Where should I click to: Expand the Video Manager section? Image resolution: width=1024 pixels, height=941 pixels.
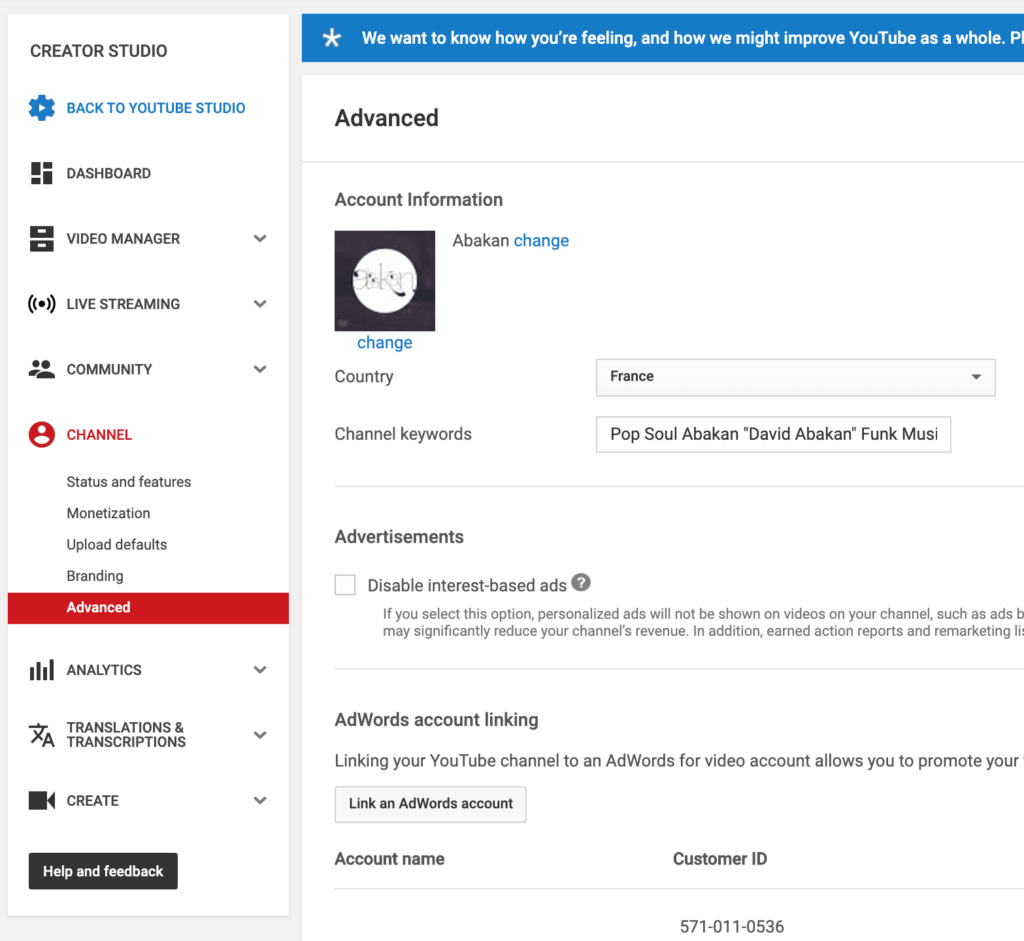(x=260, y=238)
